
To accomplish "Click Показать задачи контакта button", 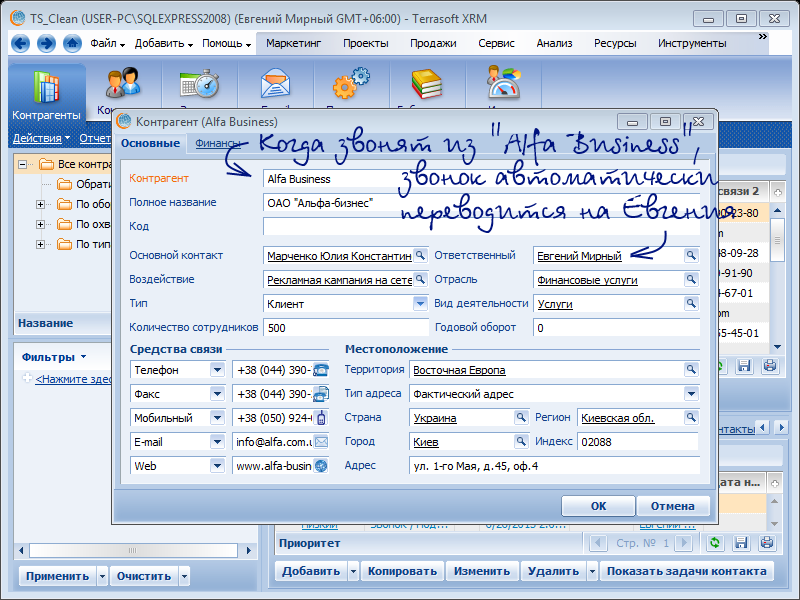I will [686, 571].
